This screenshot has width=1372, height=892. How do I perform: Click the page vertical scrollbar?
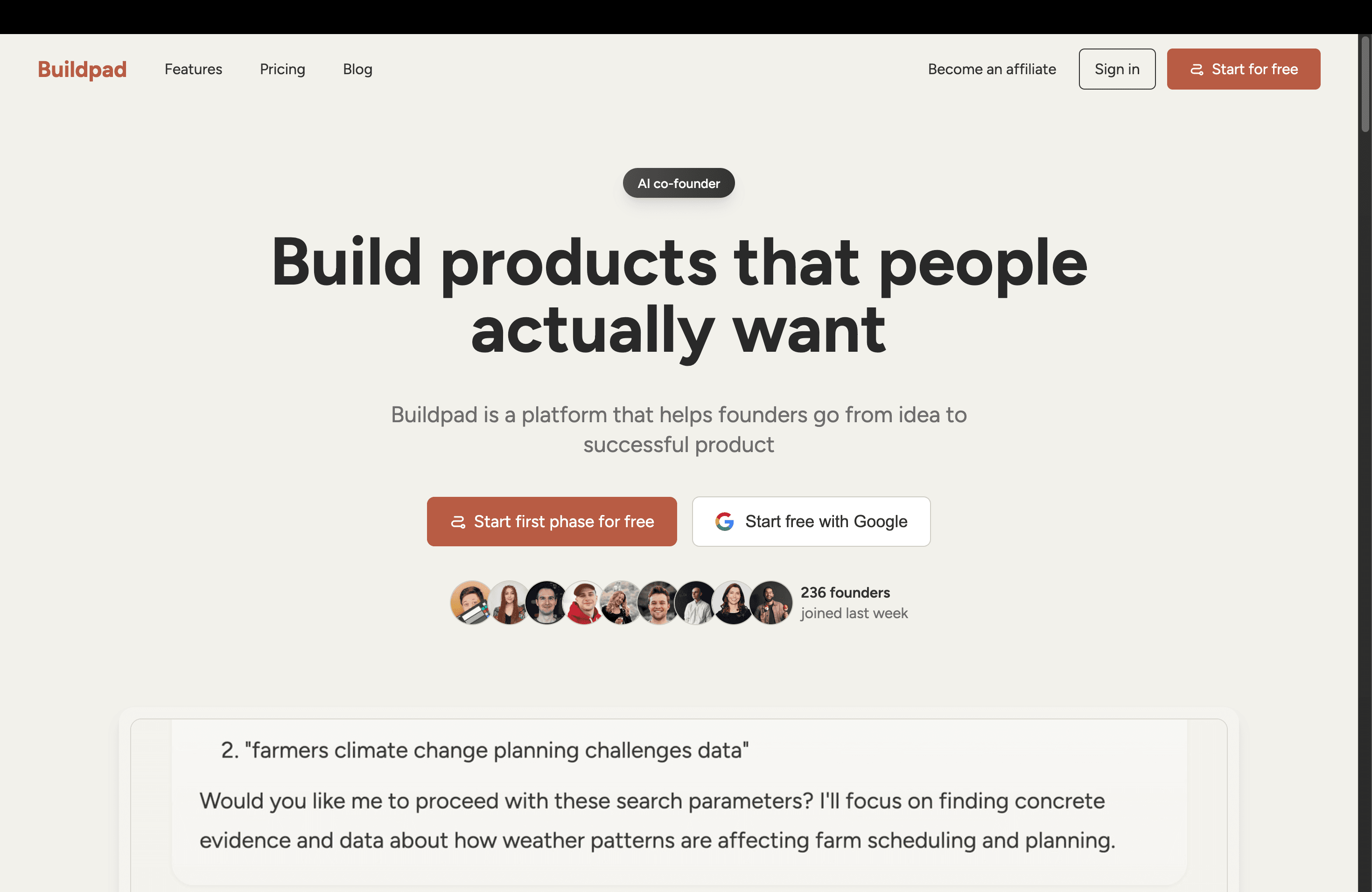[1365, 86]
